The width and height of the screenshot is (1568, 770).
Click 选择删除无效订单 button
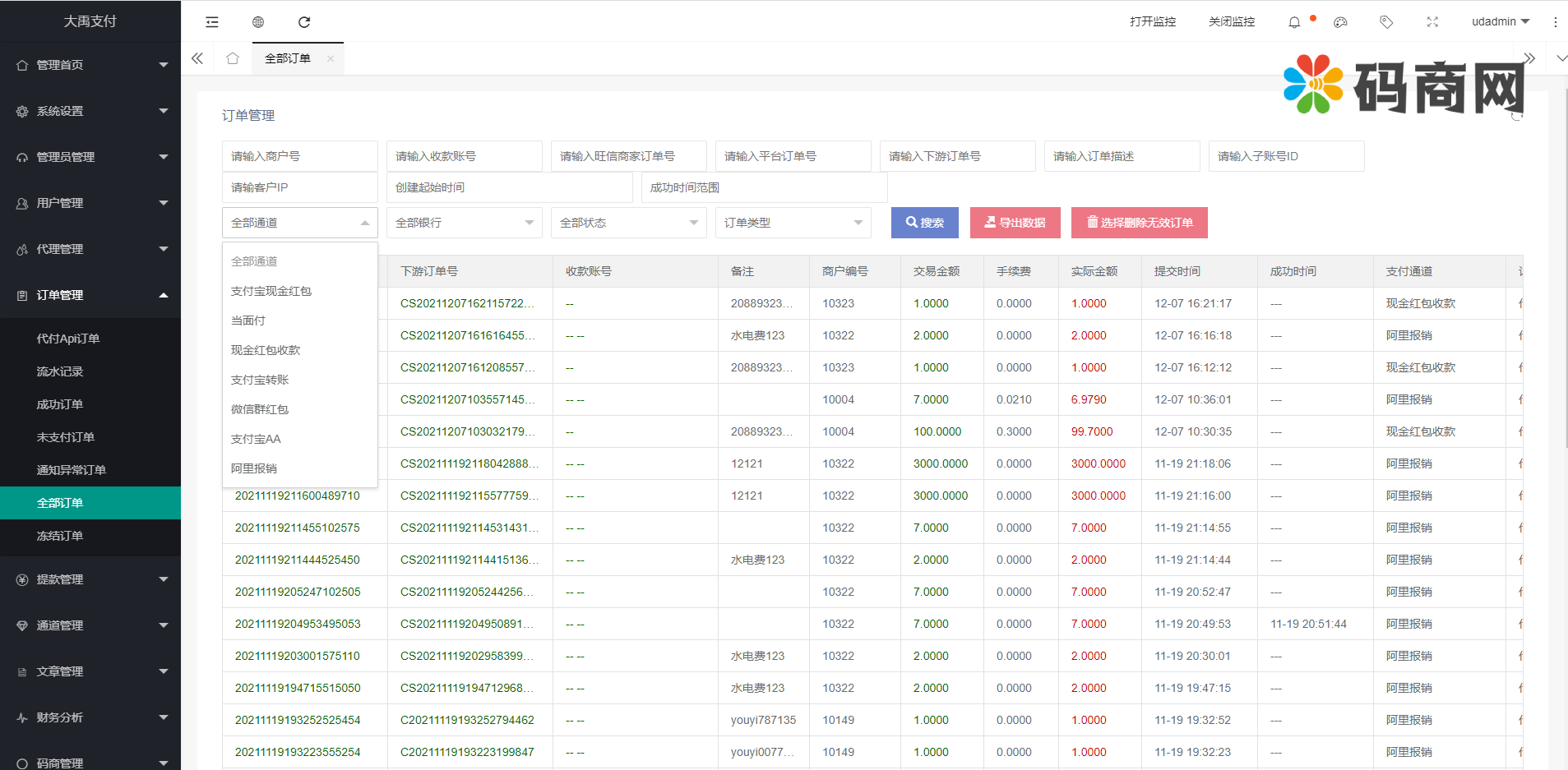point(1139,223)
